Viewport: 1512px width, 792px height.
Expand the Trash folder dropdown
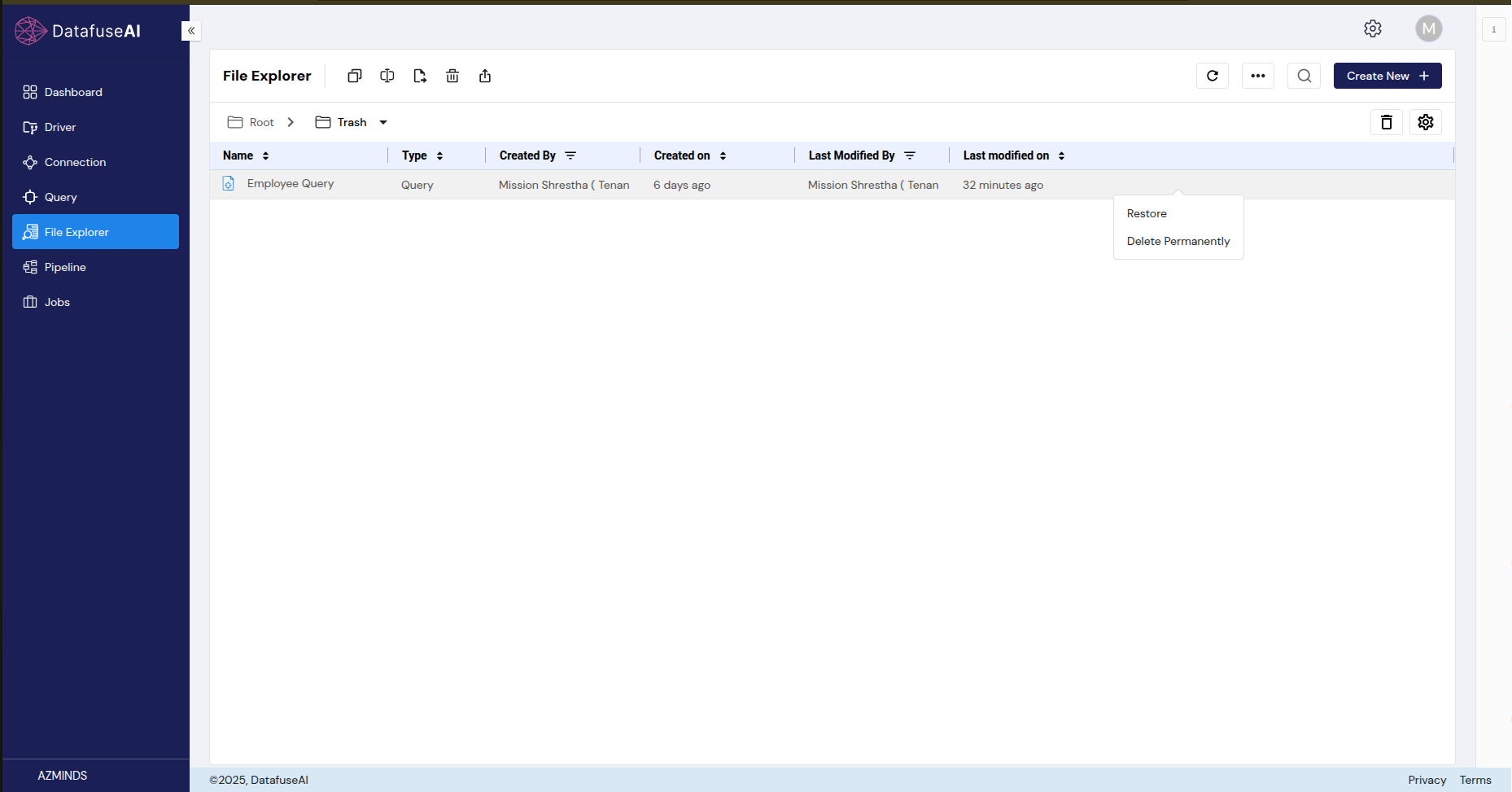(x=383, y=122)
